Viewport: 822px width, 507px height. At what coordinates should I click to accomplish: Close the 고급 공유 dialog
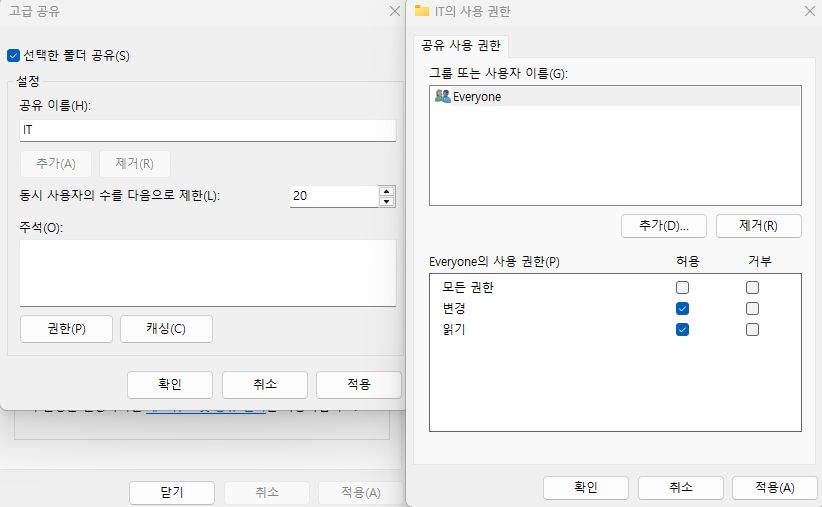pyautogui.click(x=395, y=11)
